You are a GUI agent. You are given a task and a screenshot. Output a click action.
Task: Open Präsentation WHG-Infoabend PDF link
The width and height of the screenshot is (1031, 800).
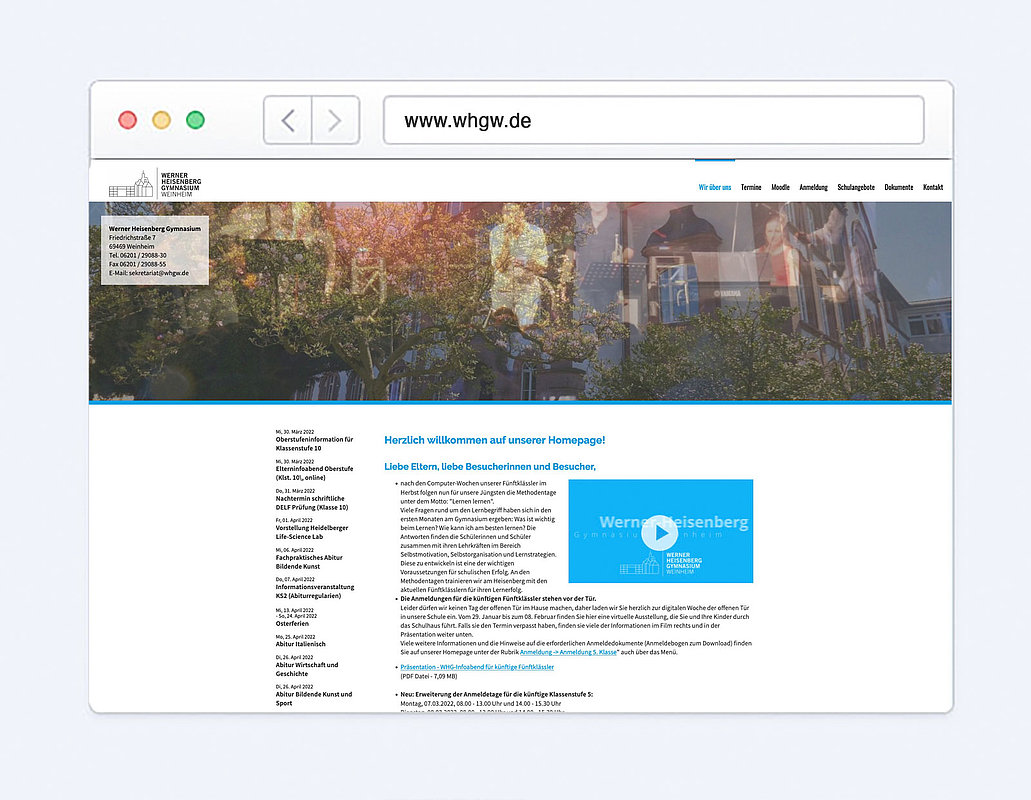click(477, 666)
